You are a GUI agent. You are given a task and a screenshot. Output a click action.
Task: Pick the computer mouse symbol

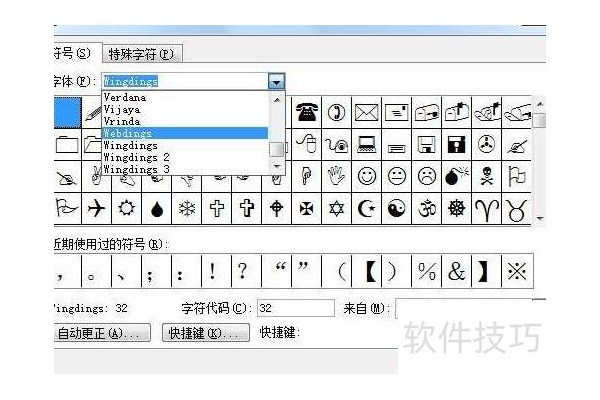pos(307,145)
